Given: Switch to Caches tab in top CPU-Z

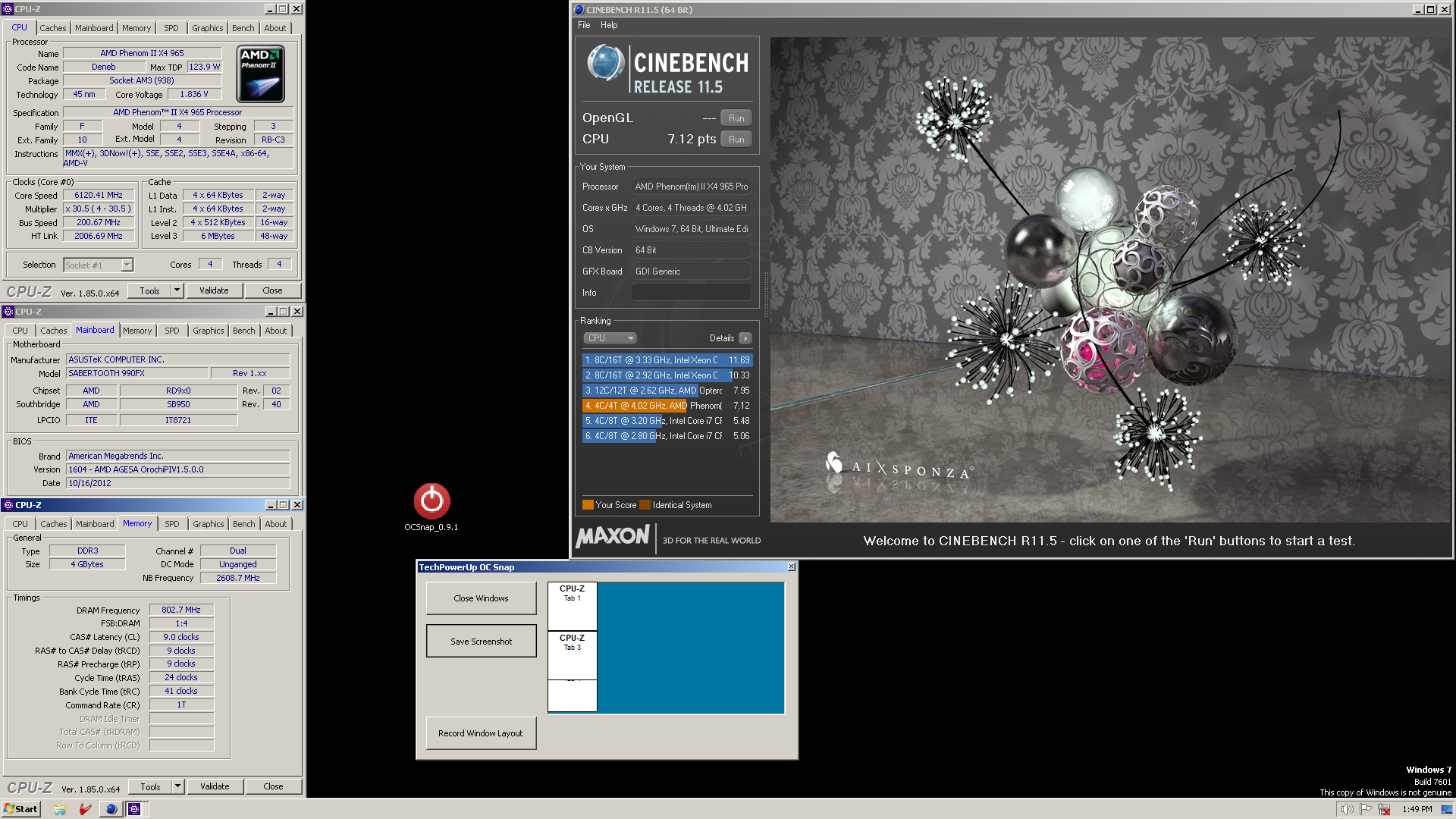Looking at the screenshot, I should point(53,28).
